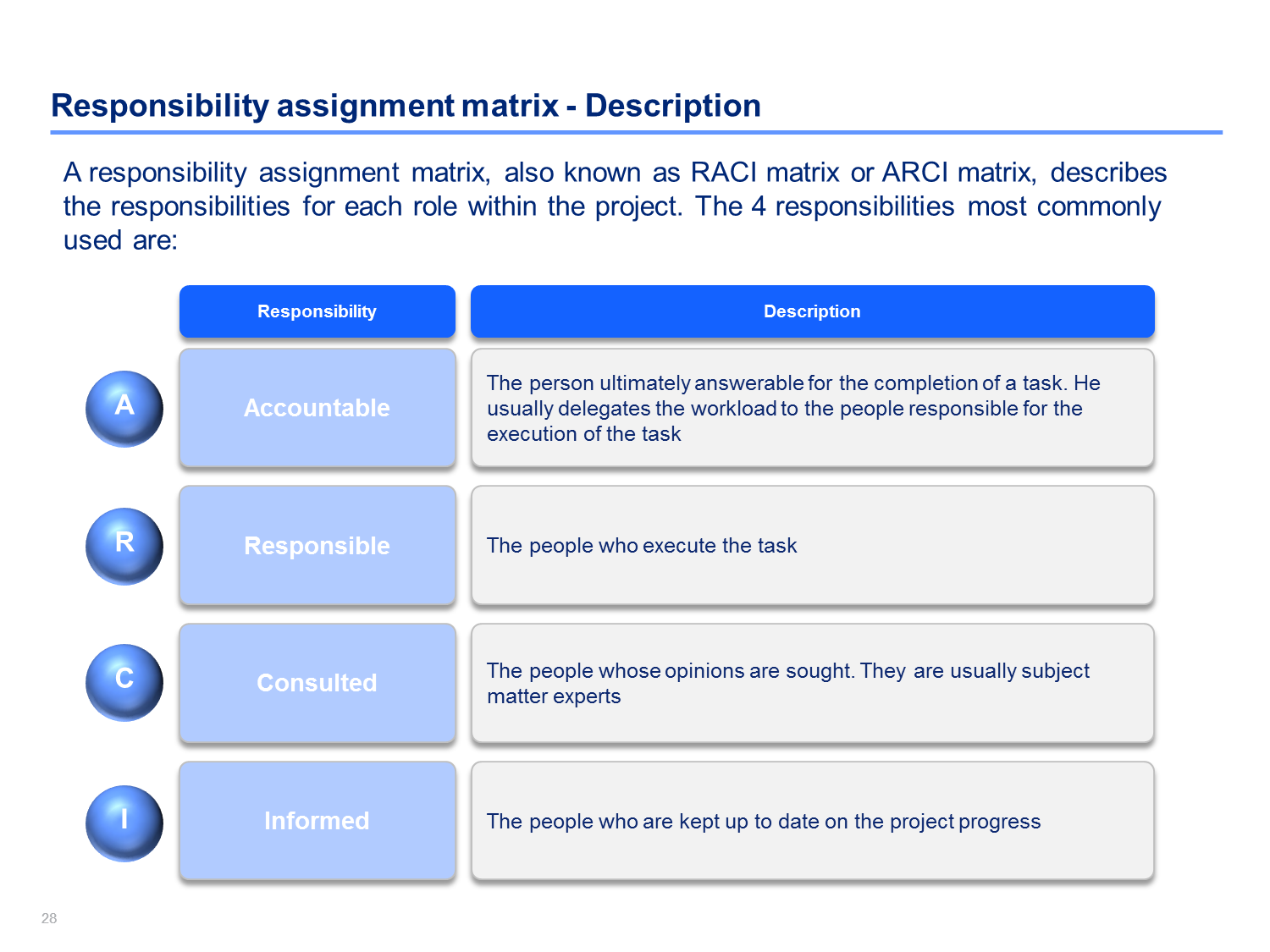
Task: Select the Accountable description text box
Action: [x=813, y=408]
